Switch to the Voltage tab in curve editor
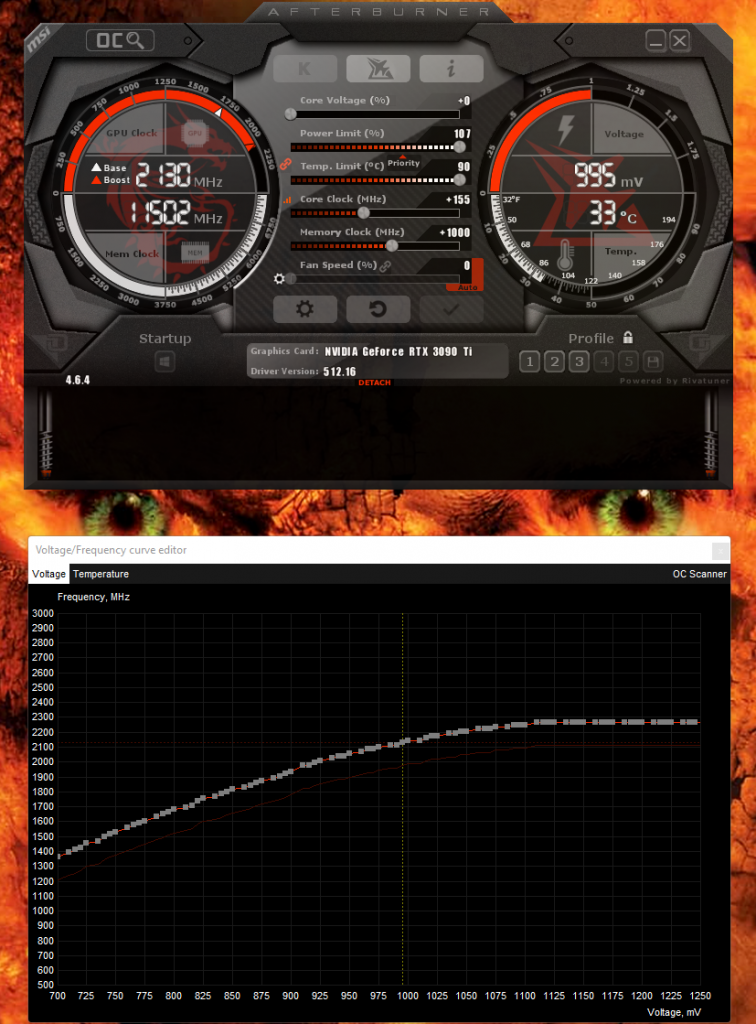756x1024 pixels. tap(49, 574)
